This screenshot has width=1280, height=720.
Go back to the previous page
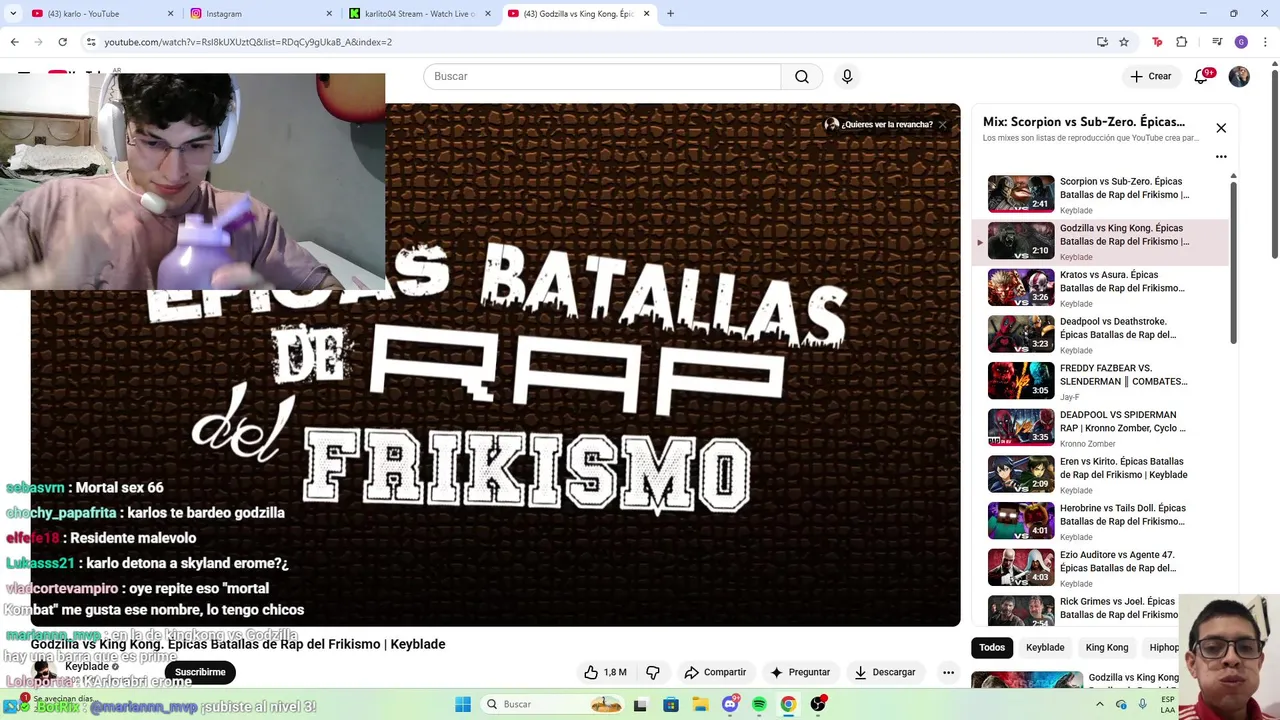(x=14, y=42)
